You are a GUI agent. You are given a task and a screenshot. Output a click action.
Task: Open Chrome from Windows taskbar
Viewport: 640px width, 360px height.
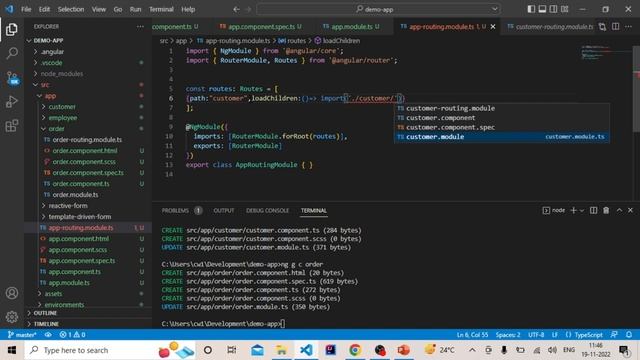point(355,350)
